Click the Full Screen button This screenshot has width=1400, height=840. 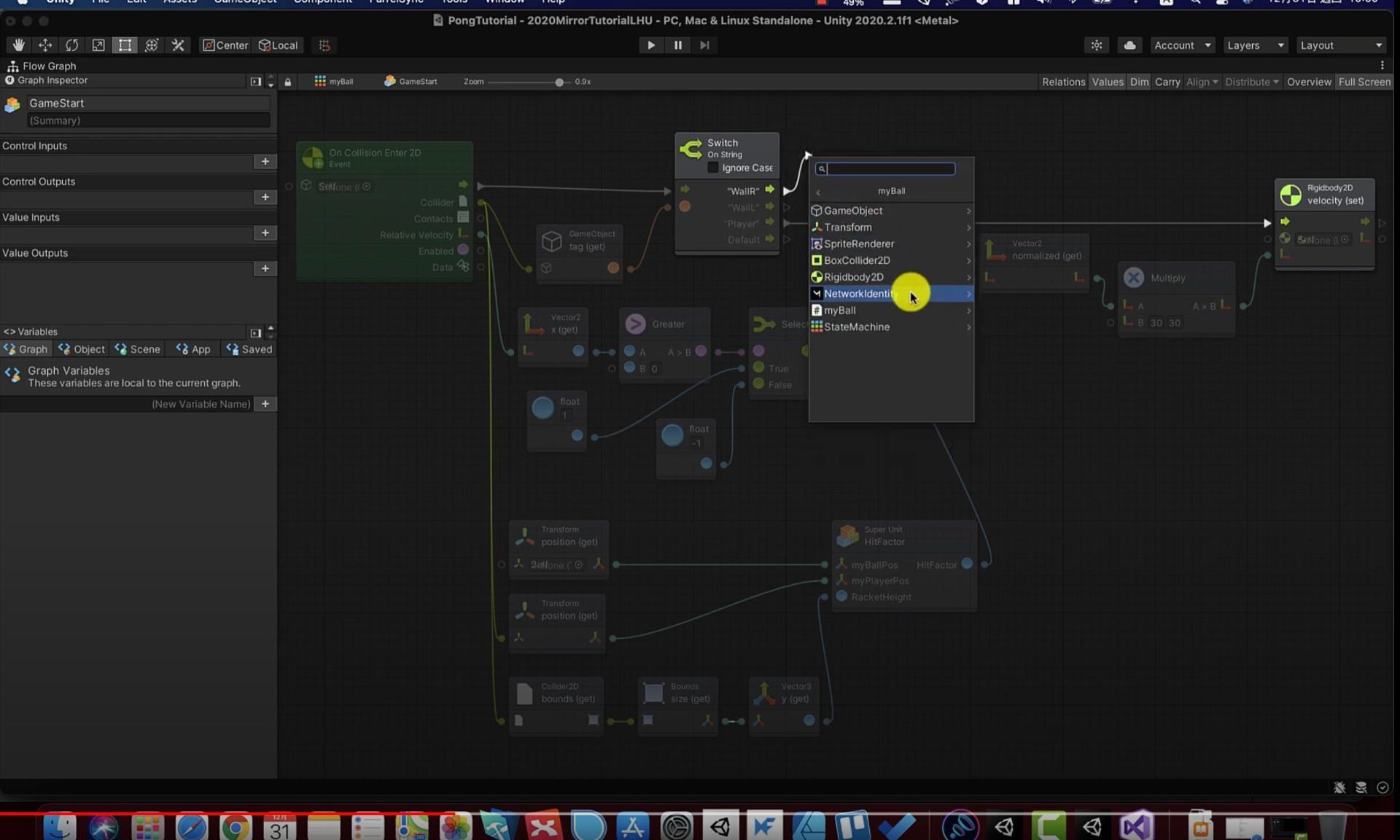point(1364,82)
